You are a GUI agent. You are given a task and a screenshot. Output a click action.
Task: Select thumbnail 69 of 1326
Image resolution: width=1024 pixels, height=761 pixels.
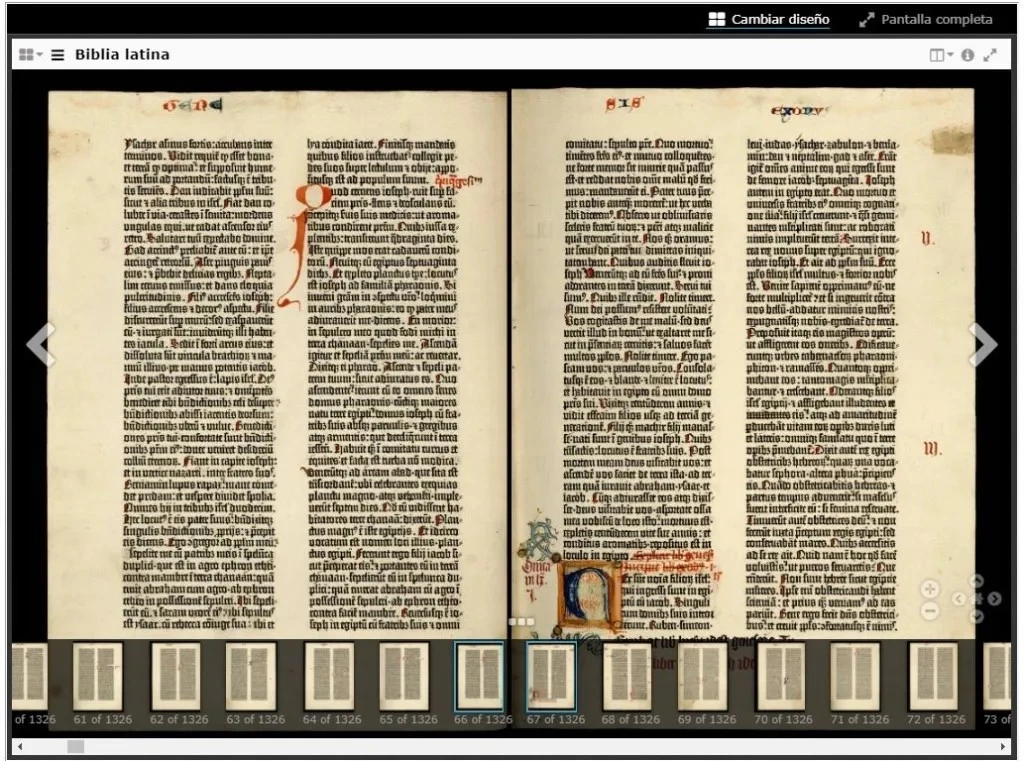[703, 676]
